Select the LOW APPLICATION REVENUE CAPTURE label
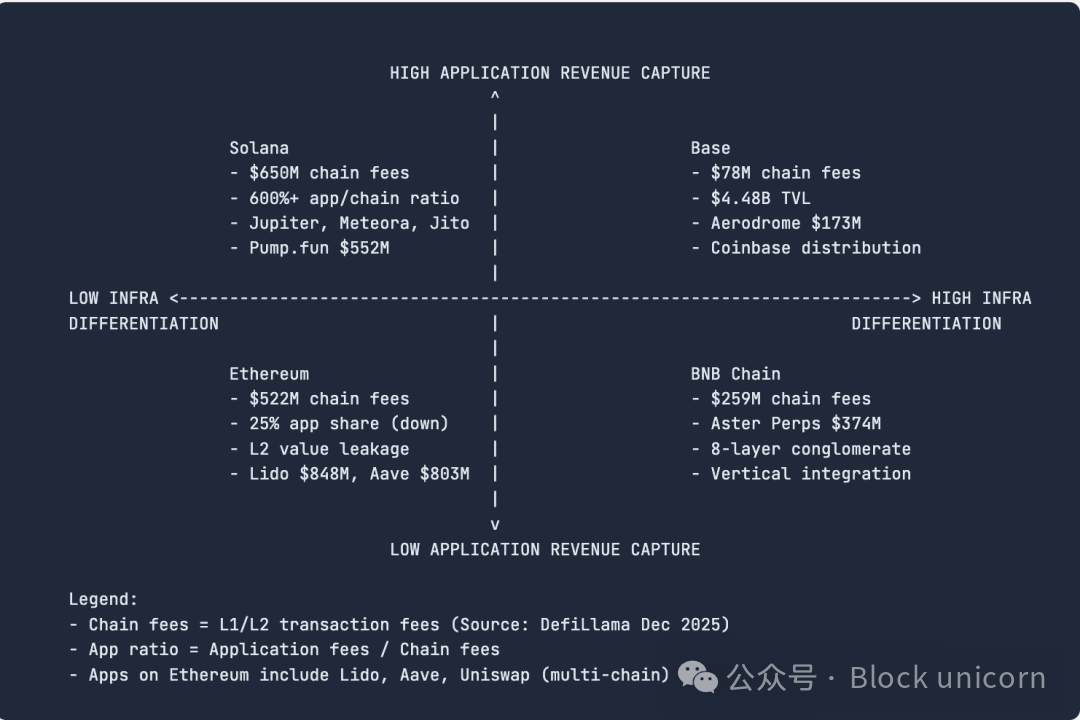Image resolution: width=1080 pixels, height=720 pixels. tap(545, 549)
